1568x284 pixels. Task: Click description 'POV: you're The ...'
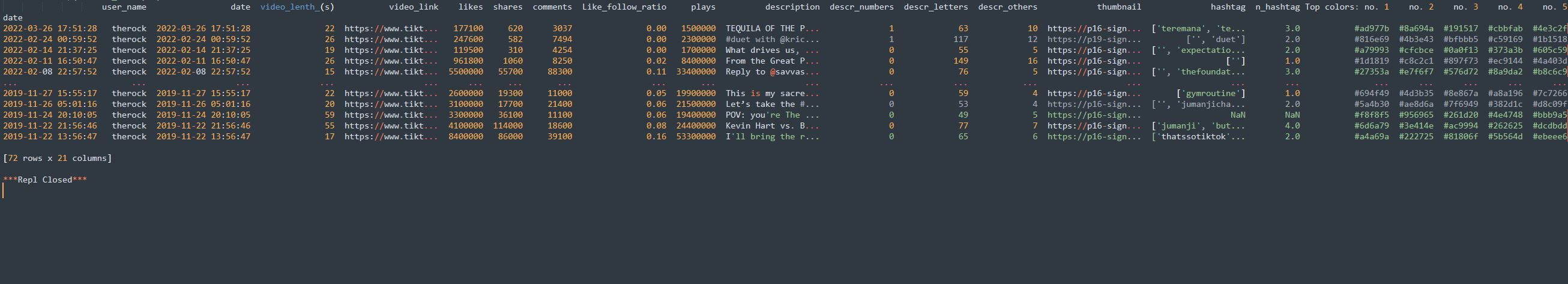tap(773, 115)
